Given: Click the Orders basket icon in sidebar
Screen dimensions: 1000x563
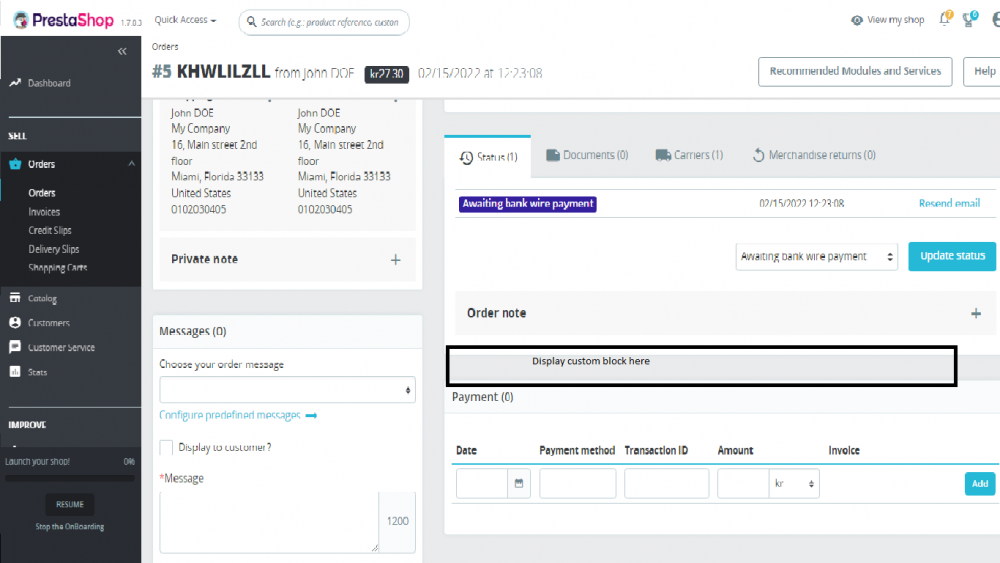Looking at the screenshot, I should 15,164.
